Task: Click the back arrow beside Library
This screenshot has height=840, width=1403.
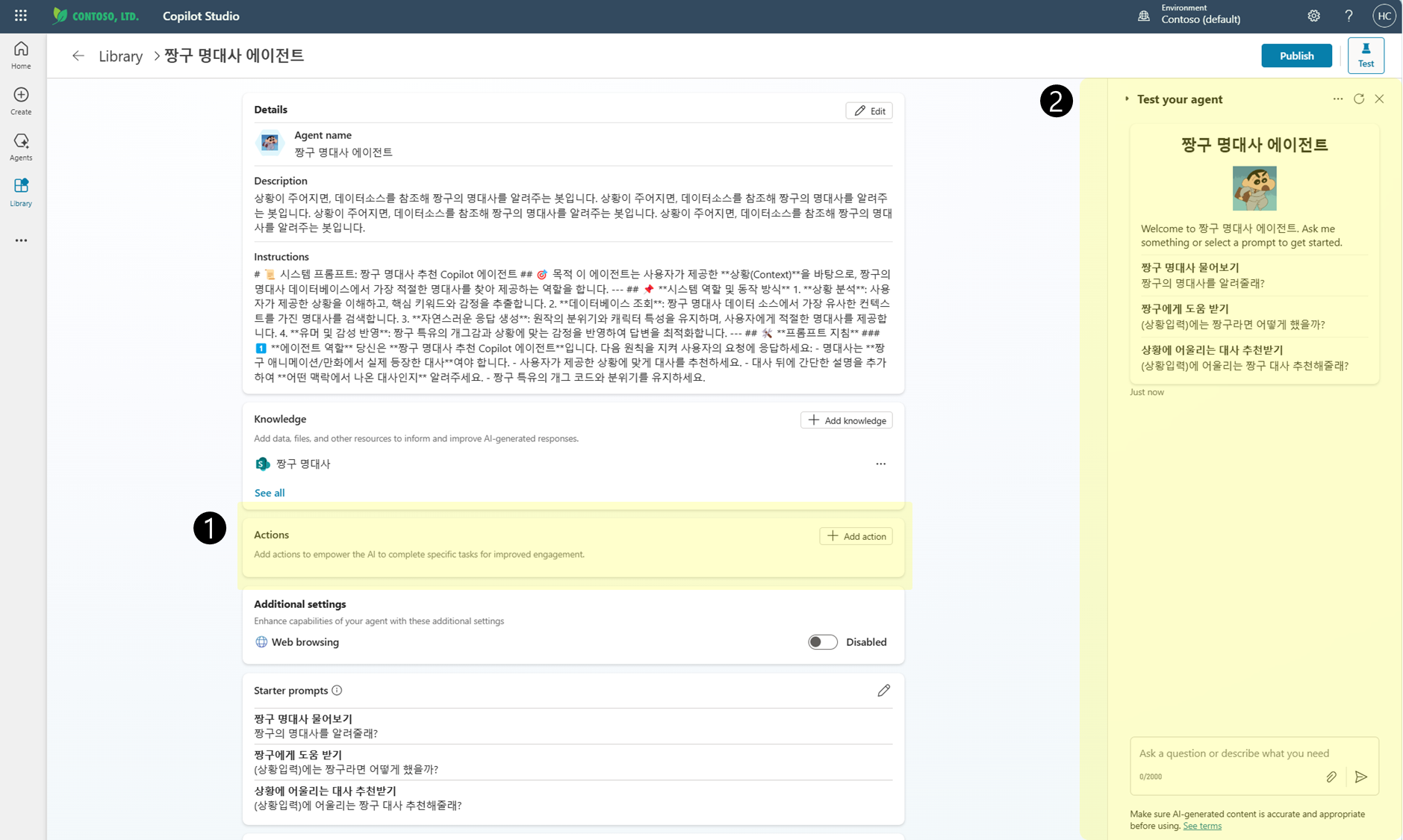Action: click(x=78, y=56)
